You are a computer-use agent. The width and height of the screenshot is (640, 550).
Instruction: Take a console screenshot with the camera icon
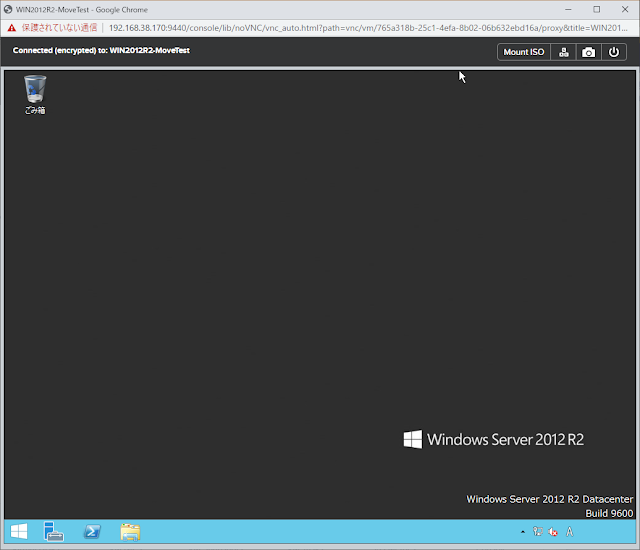tap(588, 52)
